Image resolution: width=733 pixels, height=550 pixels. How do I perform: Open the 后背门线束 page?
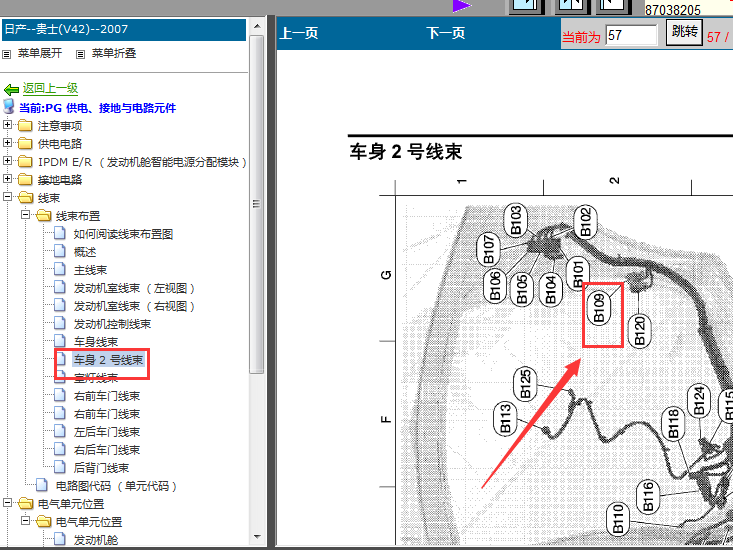pos(101,468)
